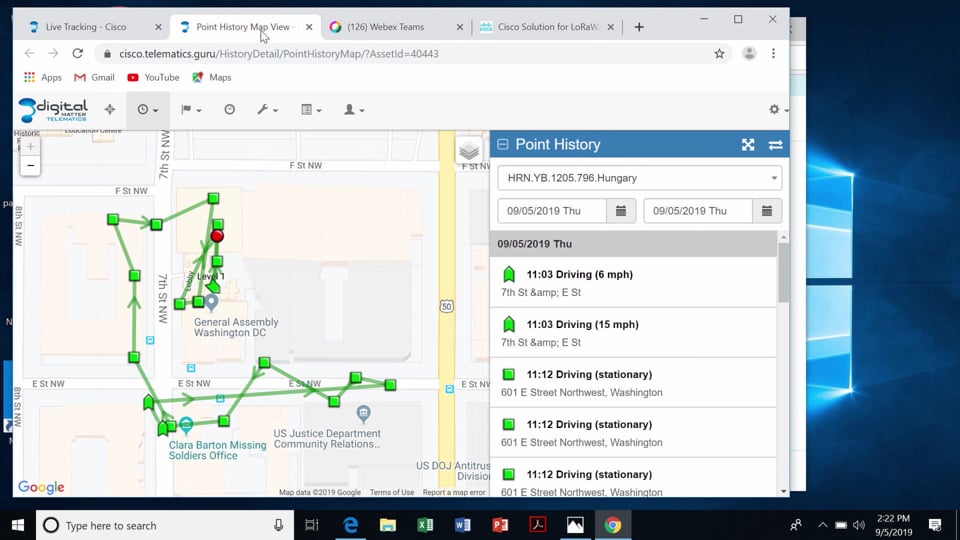960x540 pixels.
Task: Click the red endpoint marker on map
Action: (217, 236)
